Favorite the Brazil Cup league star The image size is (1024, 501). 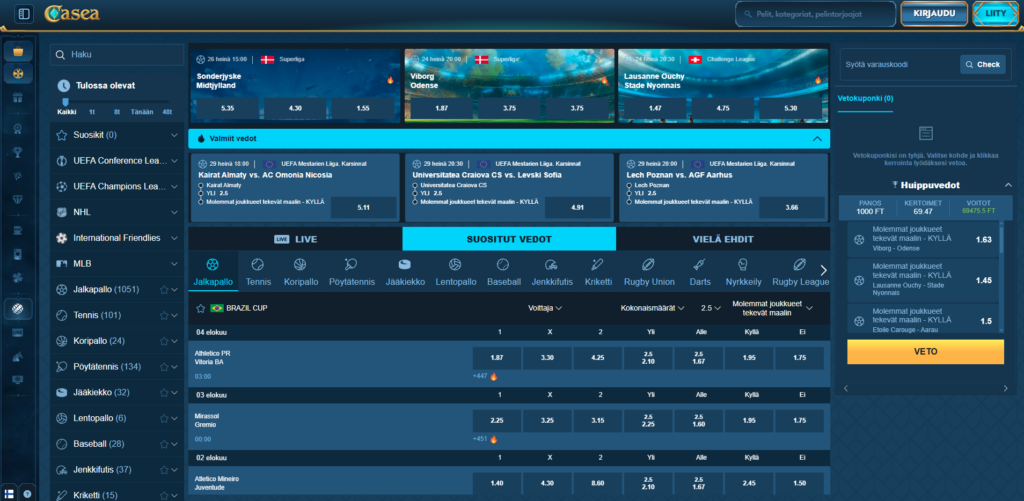click(200, 308)
